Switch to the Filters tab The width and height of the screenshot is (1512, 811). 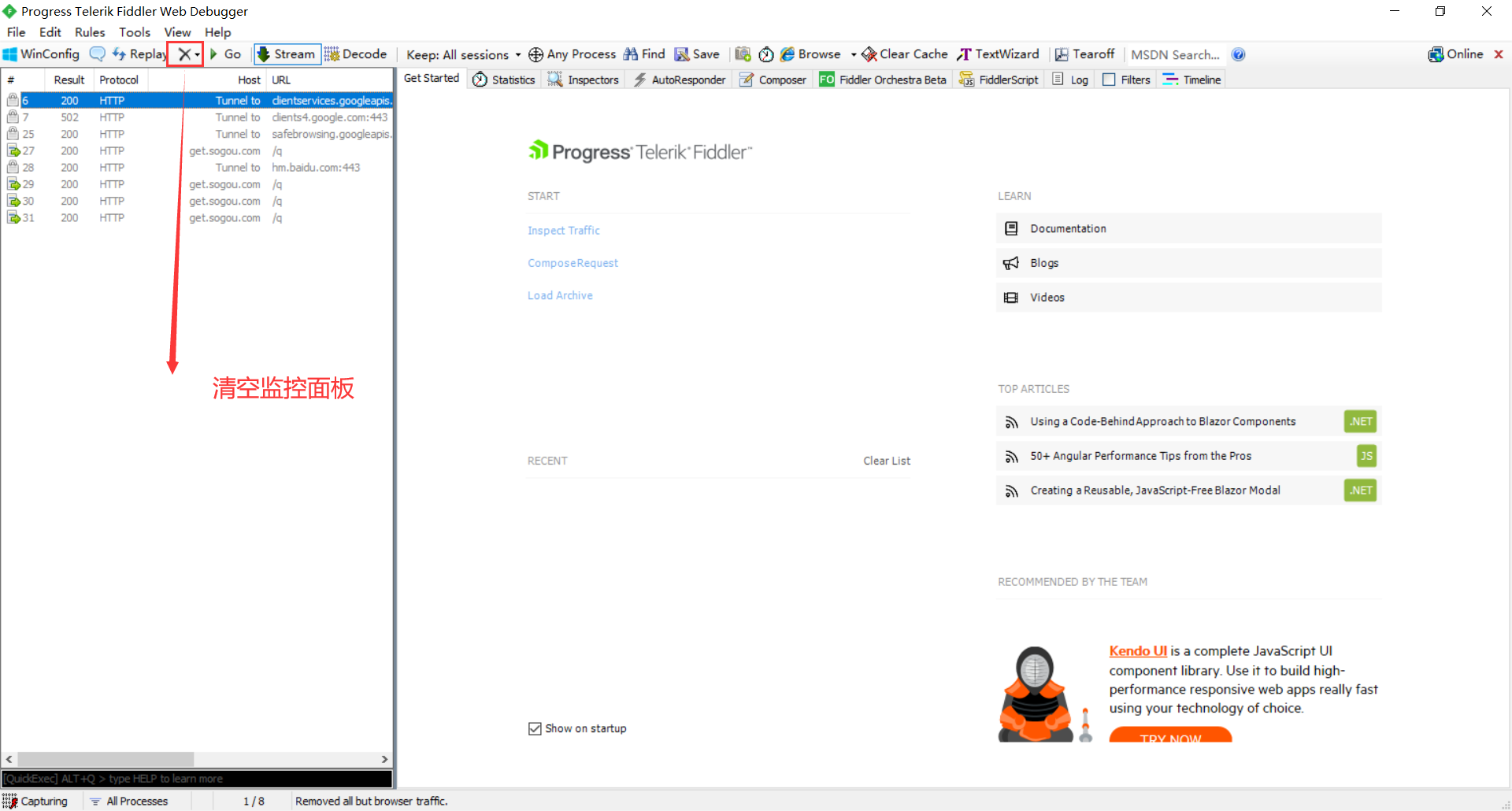1127,80
